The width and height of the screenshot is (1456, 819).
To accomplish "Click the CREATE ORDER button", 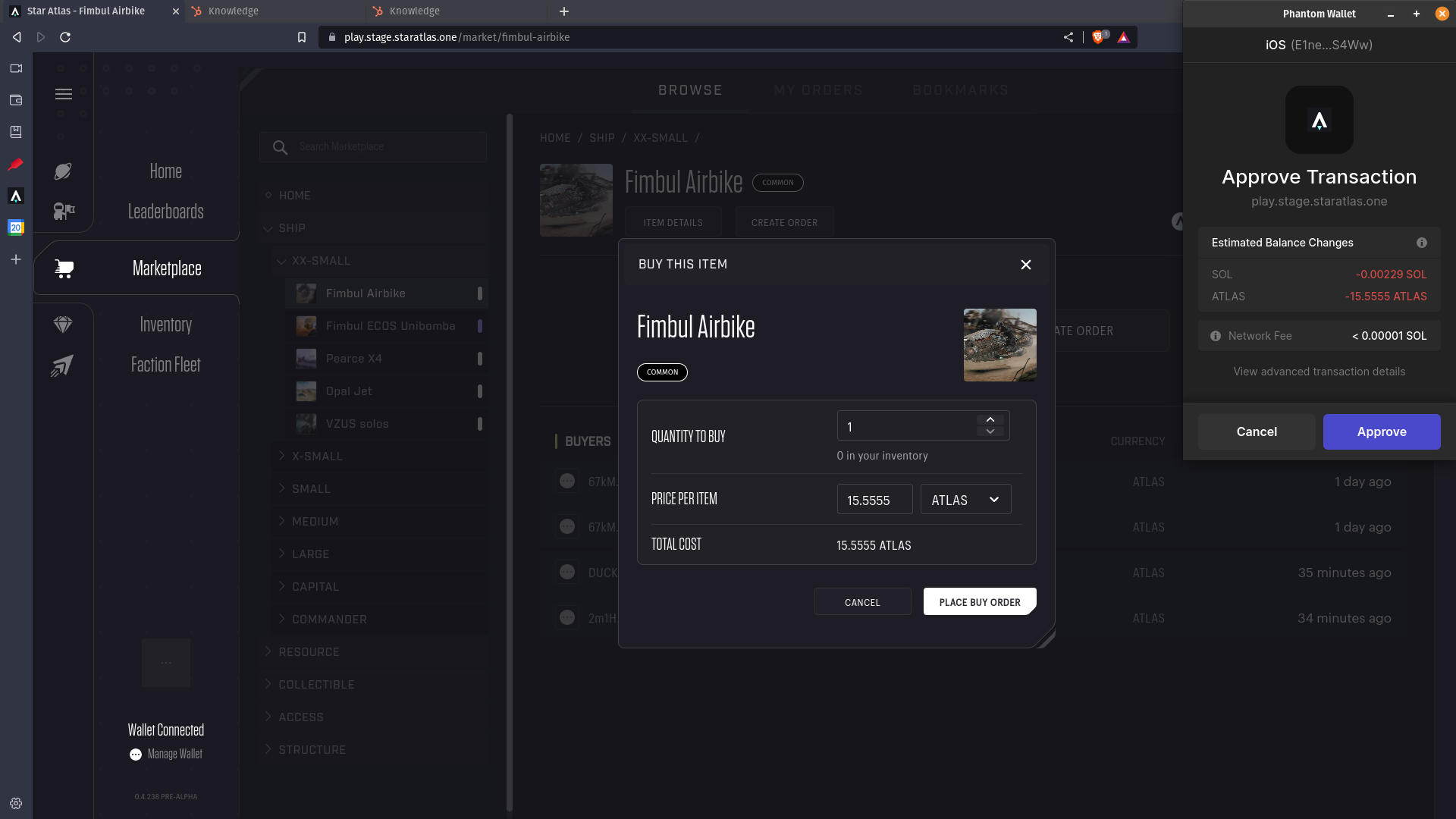I will point(784,223).
